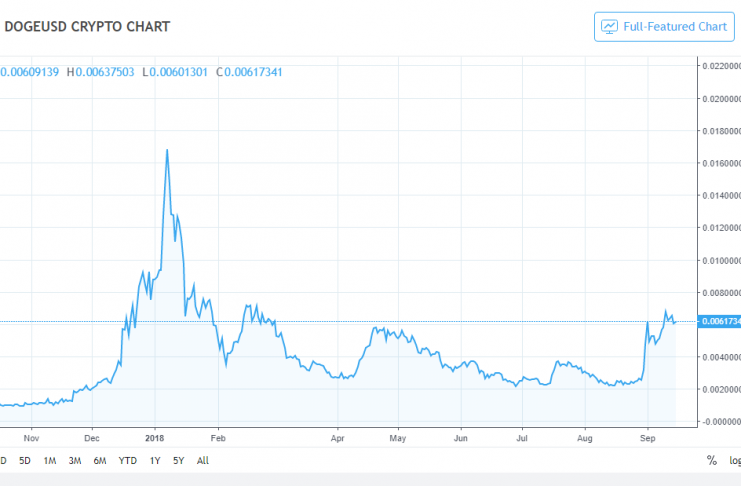Click the high value H0.00637503
The image size is (741, 486).
pyautogui.click(x=100, y=72)
